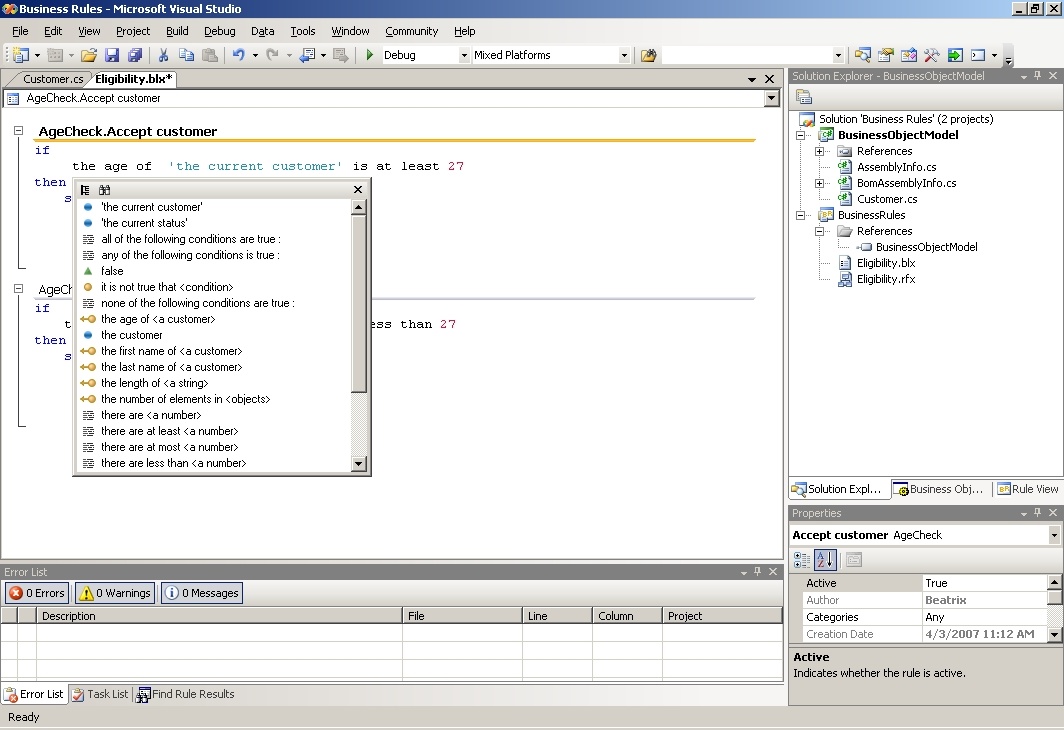Click the Start Debugging play icon
This screenshot has width=1064, height=730.
pyautogui.click(x=370, y=56)
